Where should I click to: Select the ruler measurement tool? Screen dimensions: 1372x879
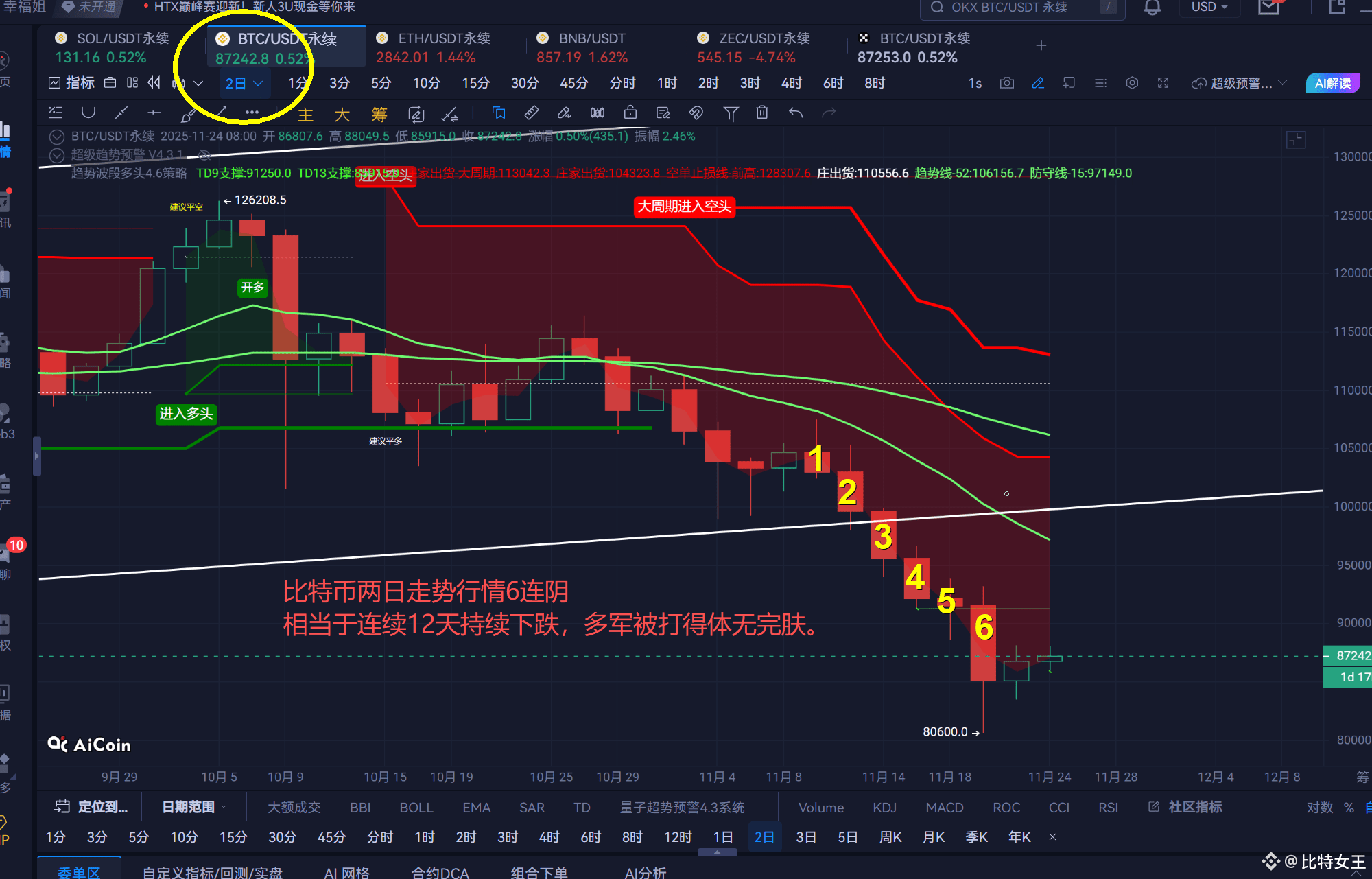[531, 113]
